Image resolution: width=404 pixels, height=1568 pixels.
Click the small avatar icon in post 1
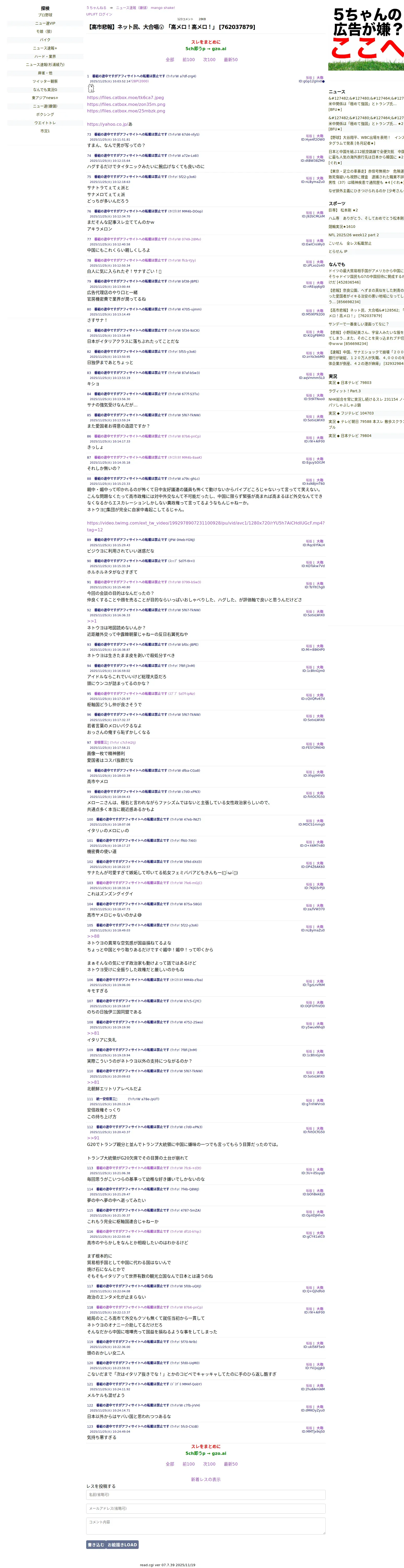click(x=91, y=88)
